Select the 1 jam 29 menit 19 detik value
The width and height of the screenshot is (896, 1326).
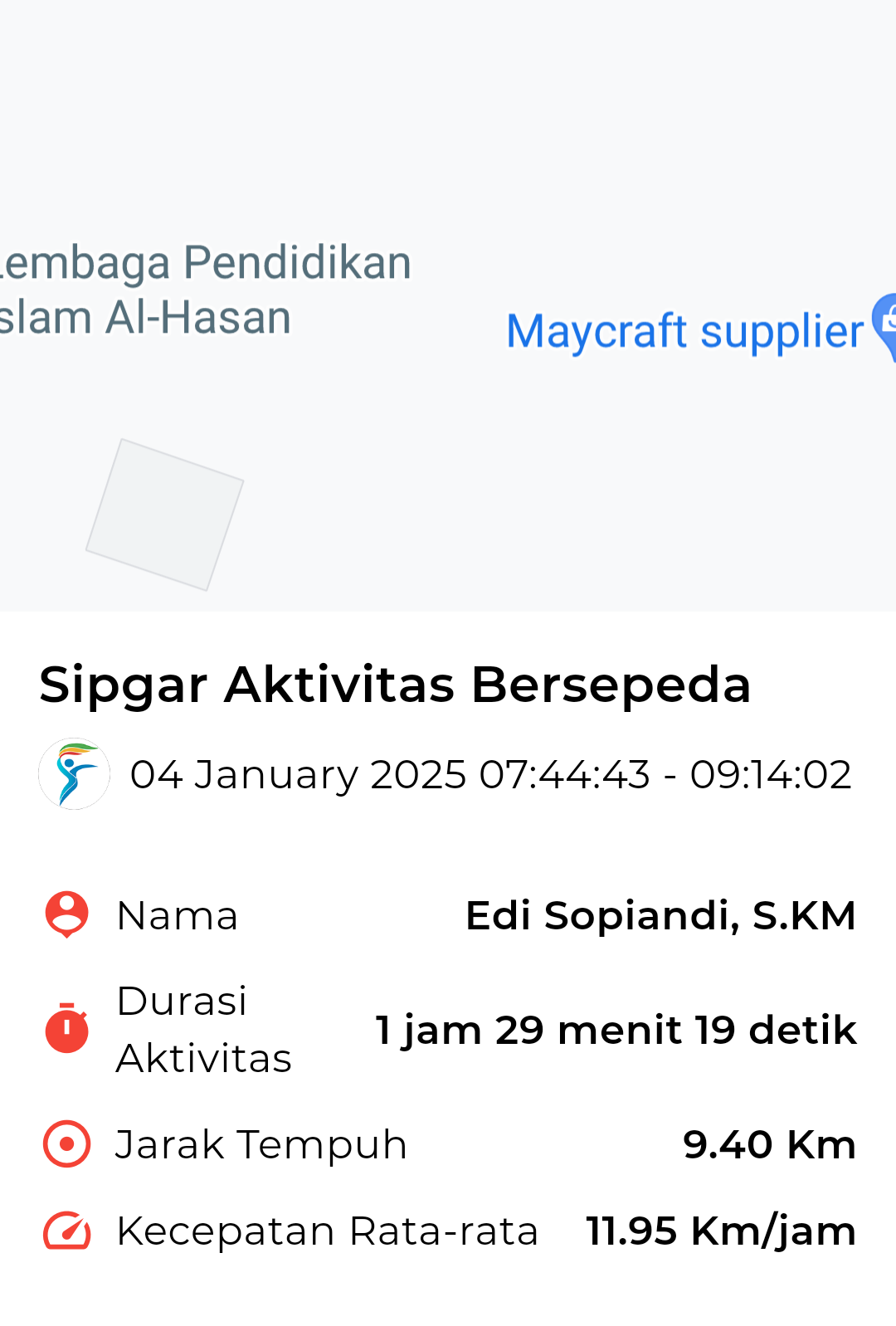click(616, 1030)
